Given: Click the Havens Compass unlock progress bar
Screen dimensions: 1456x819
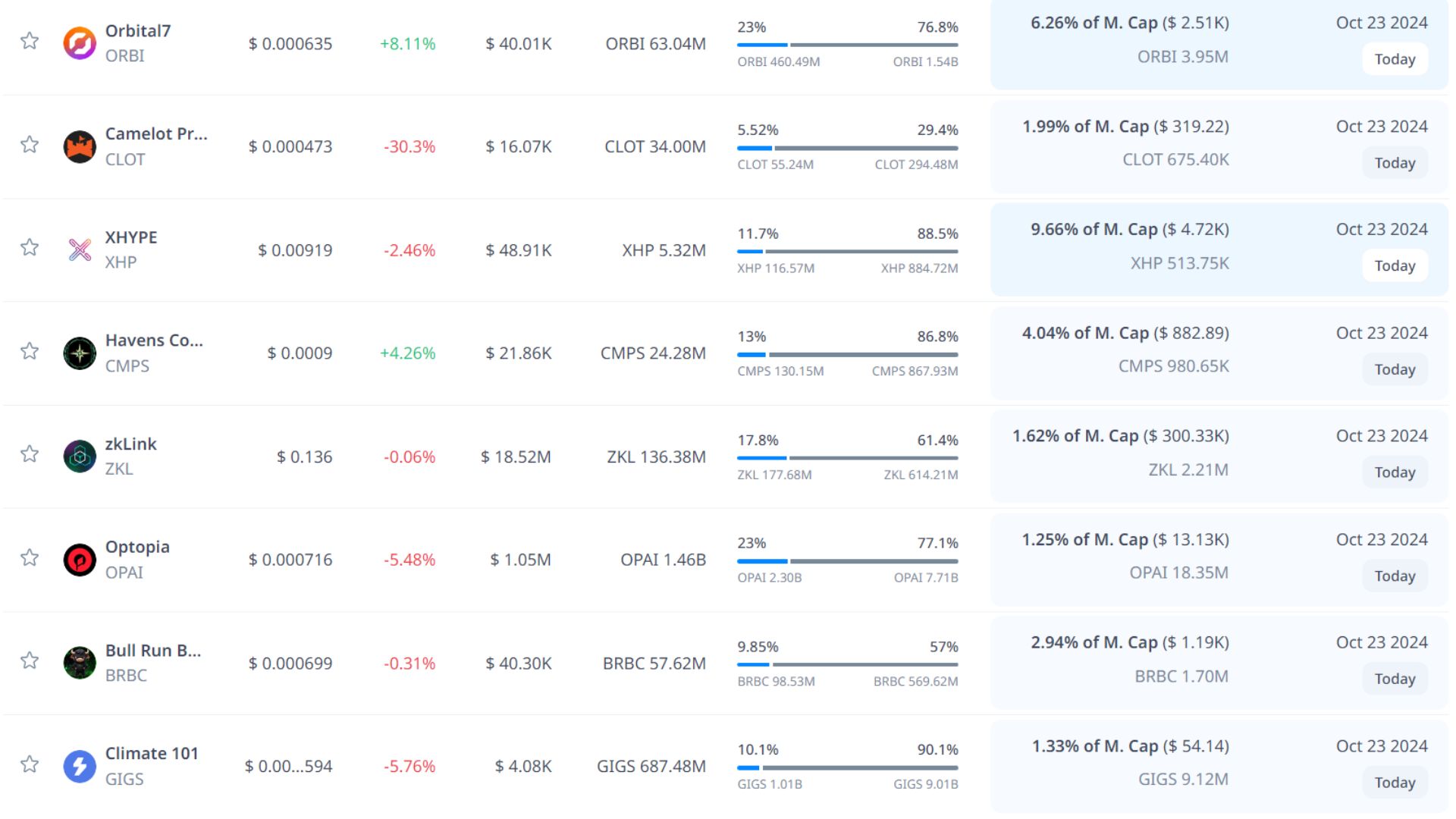Looking at the screenshot, I should coord(847,354).
